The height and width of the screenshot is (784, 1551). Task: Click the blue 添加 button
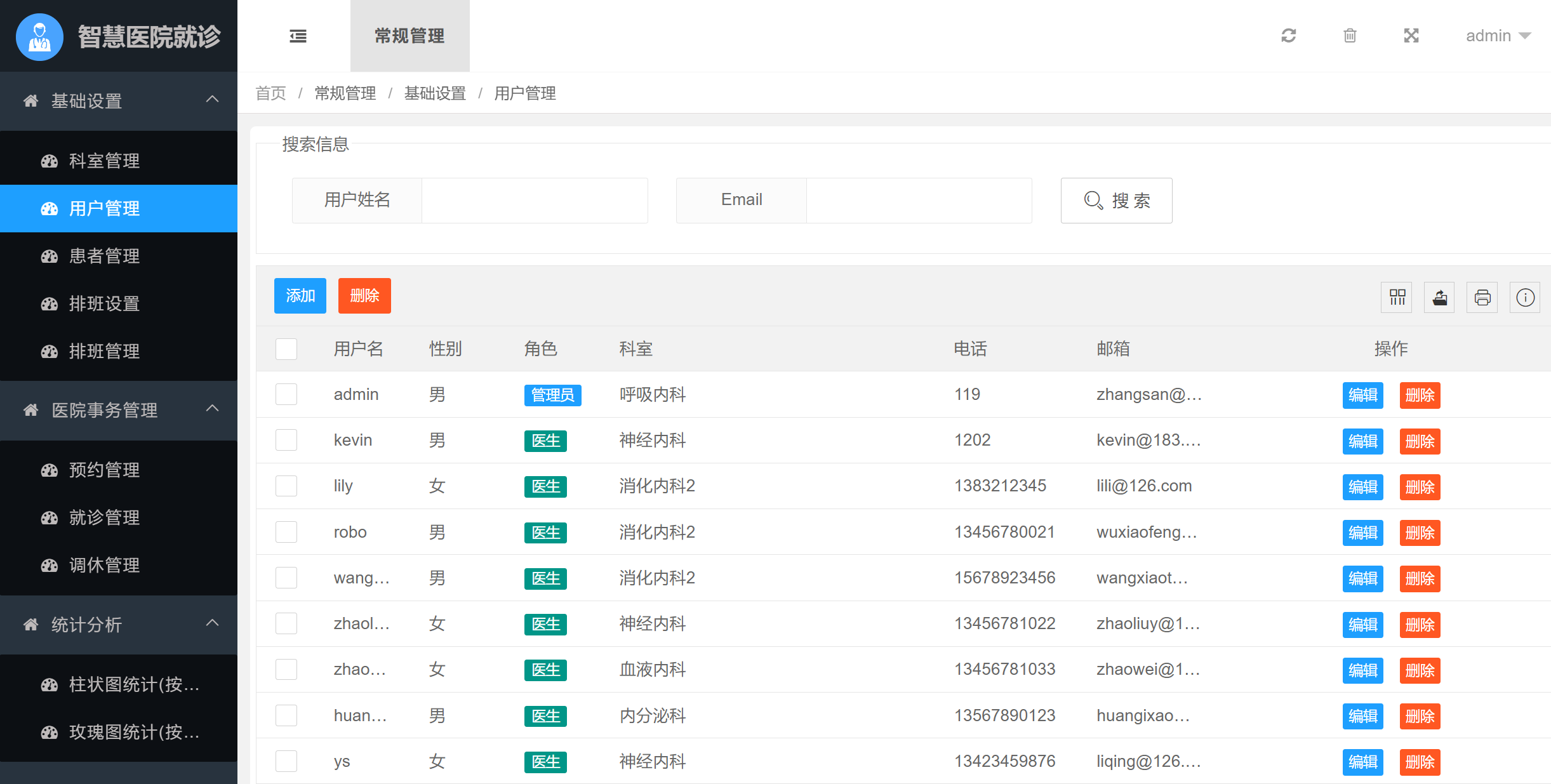coord(300,296)
